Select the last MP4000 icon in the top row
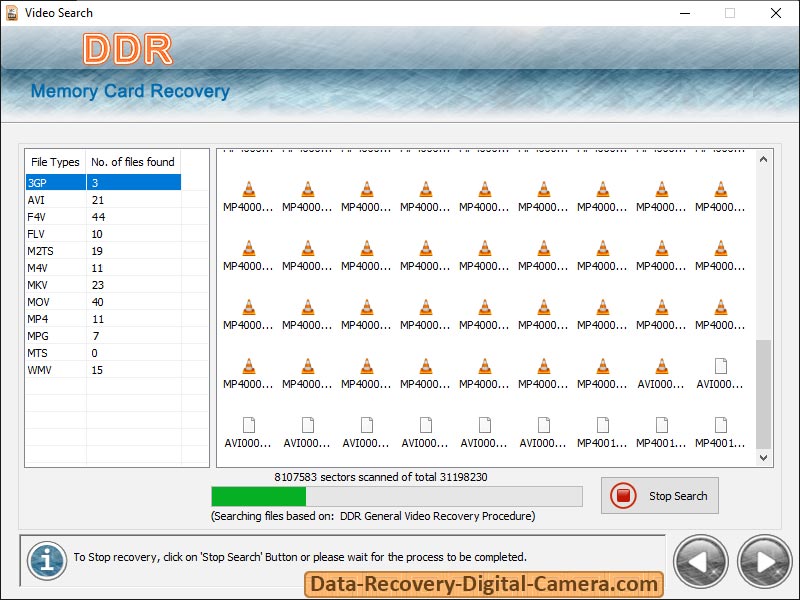 click(x=720, y=186)
